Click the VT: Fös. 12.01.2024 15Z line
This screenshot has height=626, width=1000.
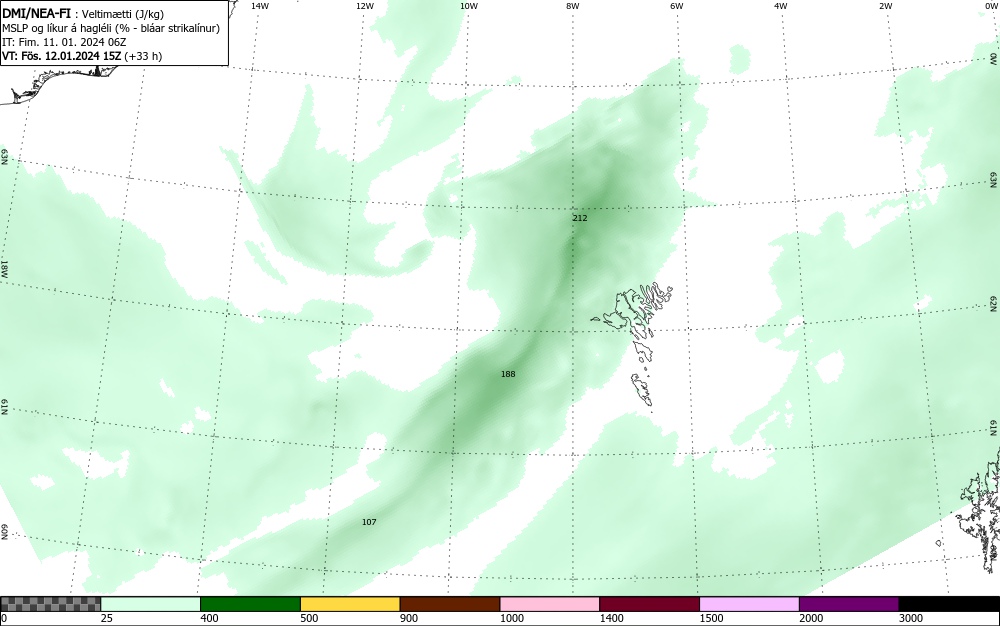(x=82, y=56)
